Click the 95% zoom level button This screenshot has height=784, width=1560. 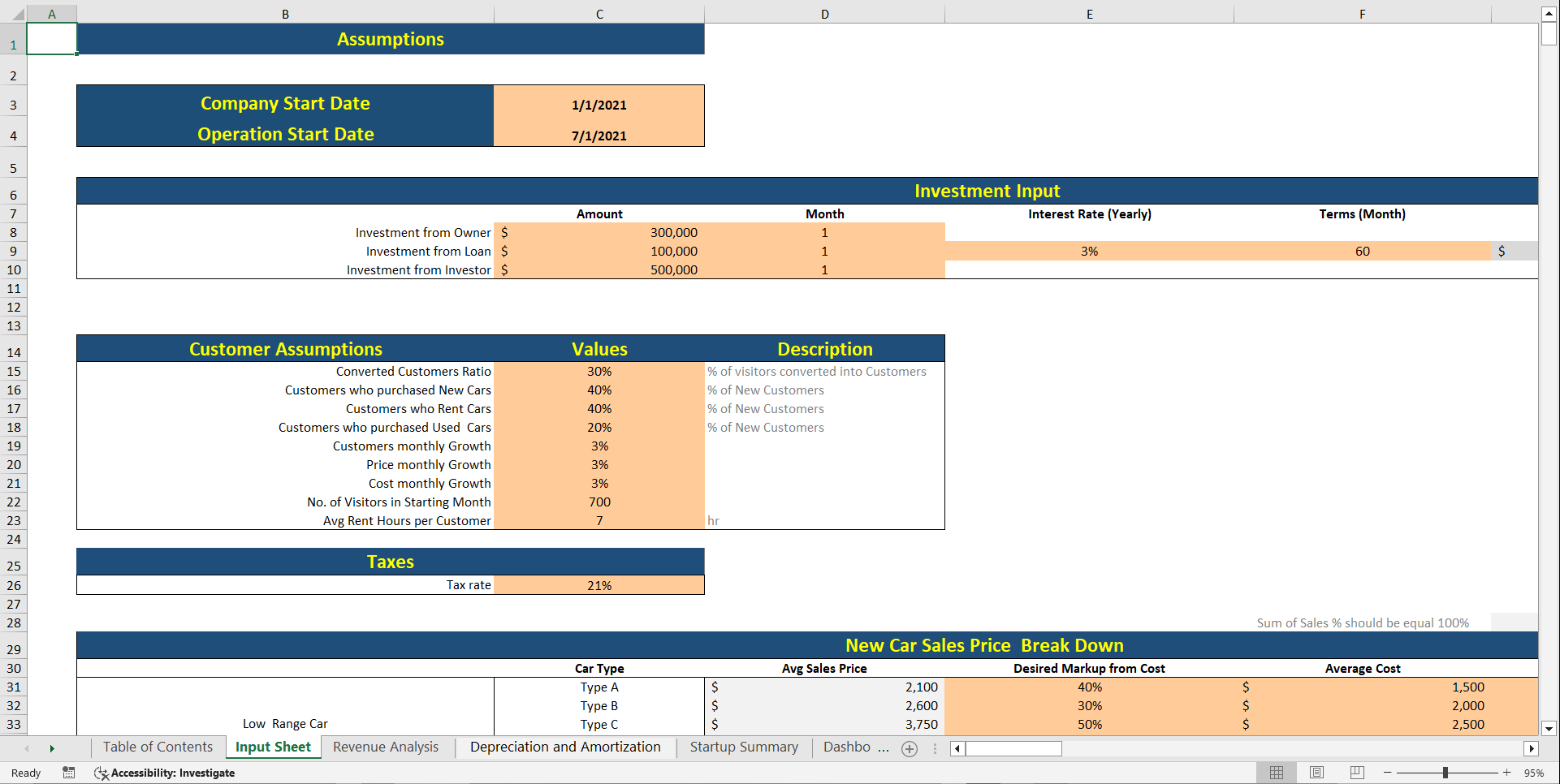click(1535, 773)
